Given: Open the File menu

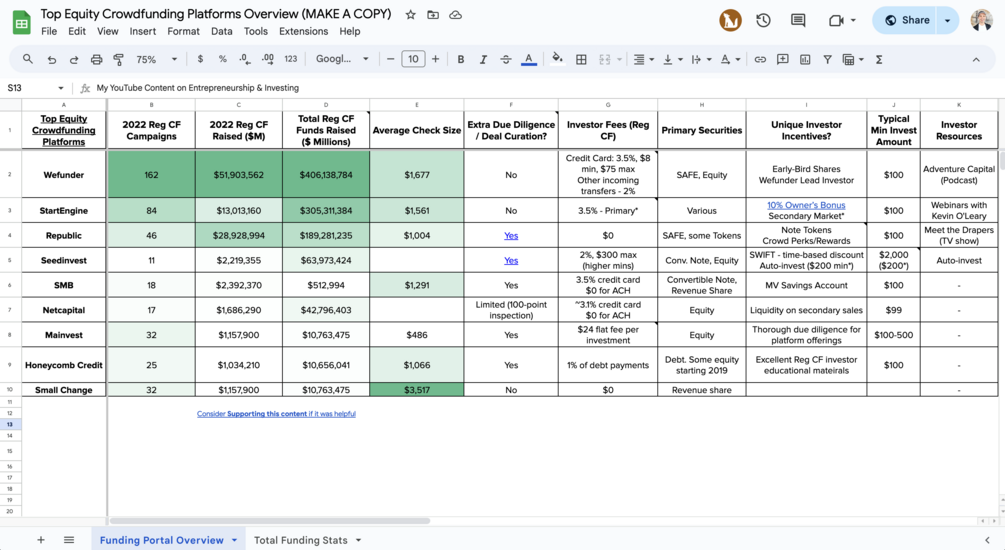Looking at the screenshot, I should [49, 31].
